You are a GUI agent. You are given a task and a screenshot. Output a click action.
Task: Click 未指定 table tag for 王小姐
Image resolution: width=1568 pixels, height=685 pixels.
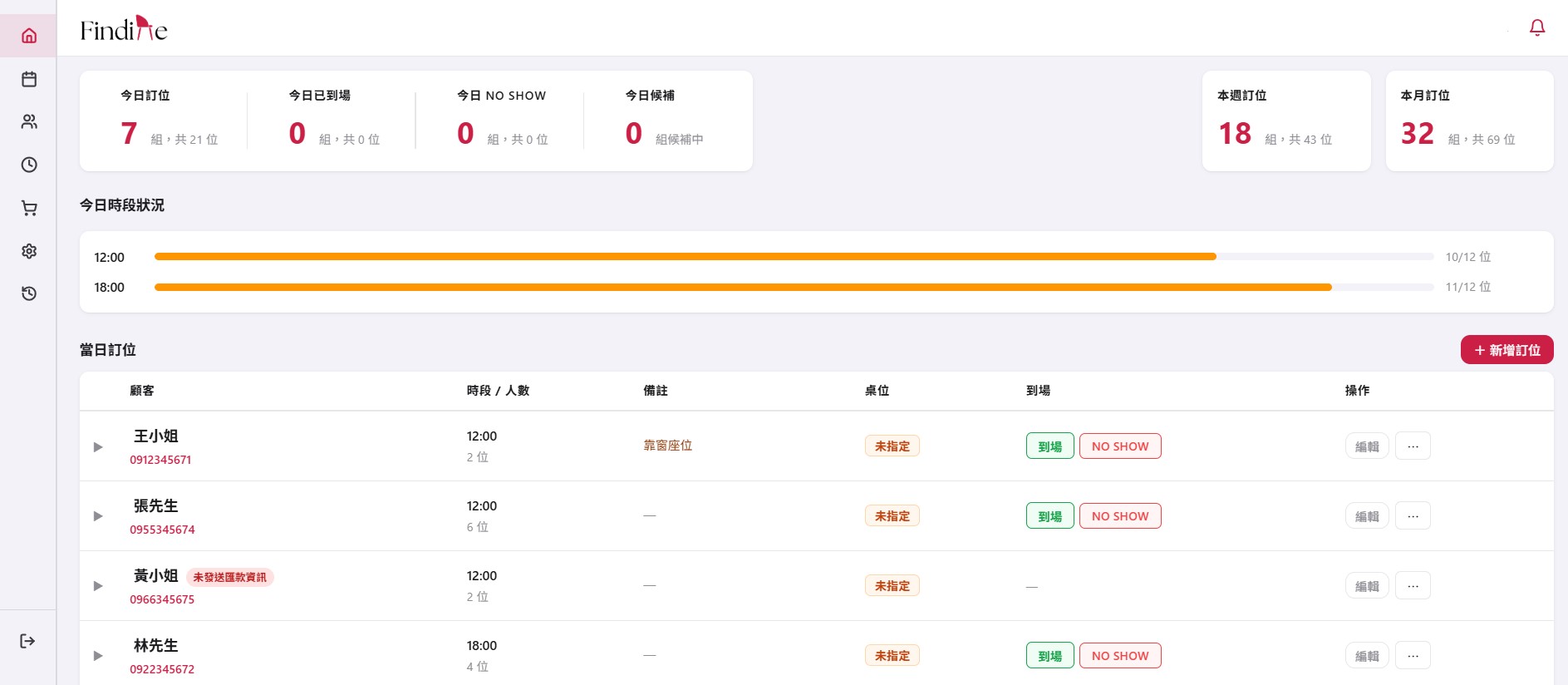point(892,446)
